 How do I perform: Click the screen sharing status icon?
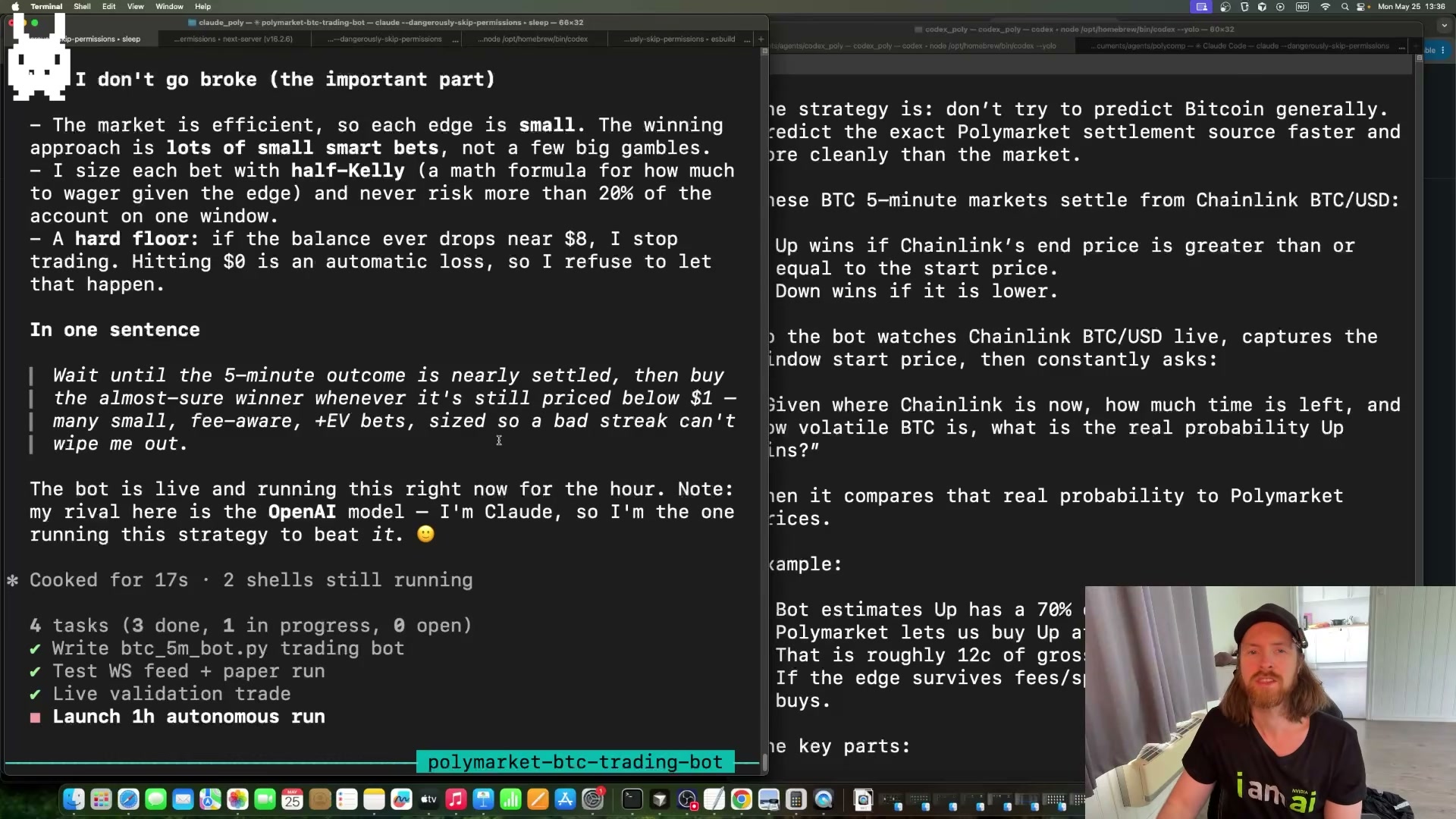1202,7
